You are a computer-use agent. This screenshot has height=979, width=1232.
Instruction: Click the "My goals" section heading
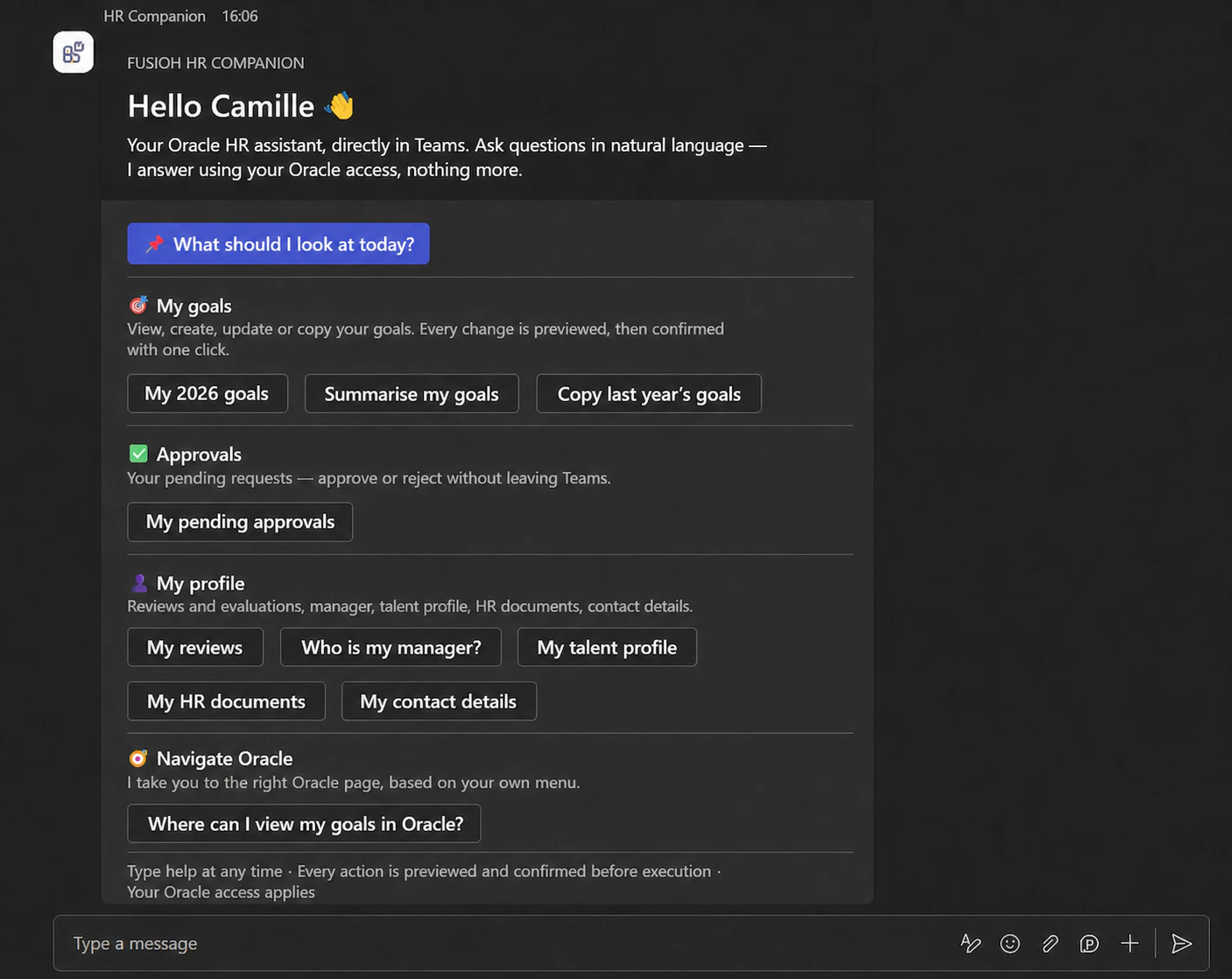click(194, 306)
